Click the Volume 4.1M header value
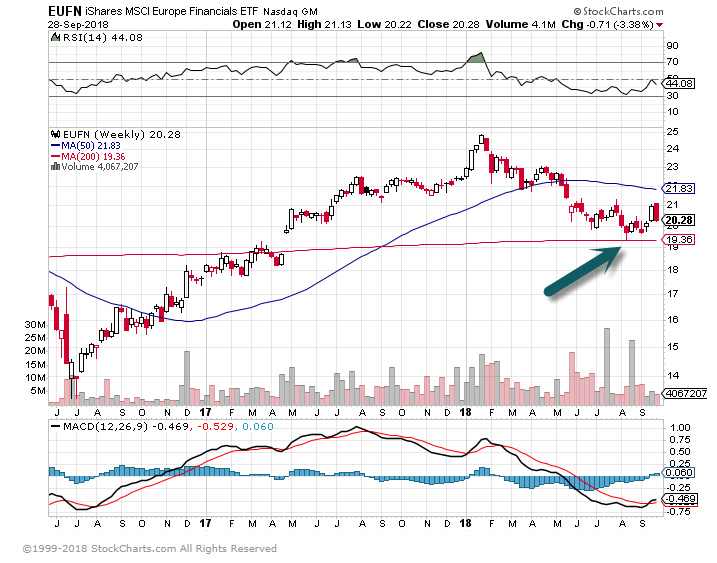Viewport: 717px width, 563px height. [520, 24]
